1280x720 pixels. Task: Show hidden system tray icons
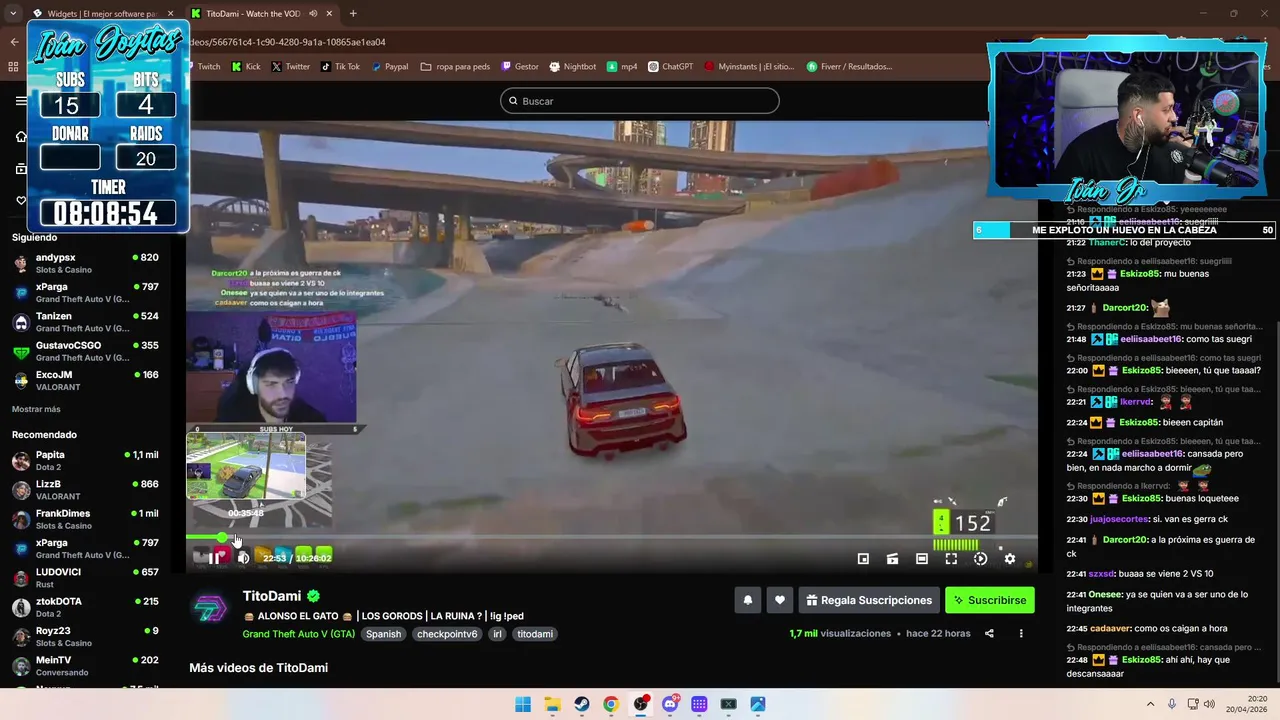[1150, 704]
